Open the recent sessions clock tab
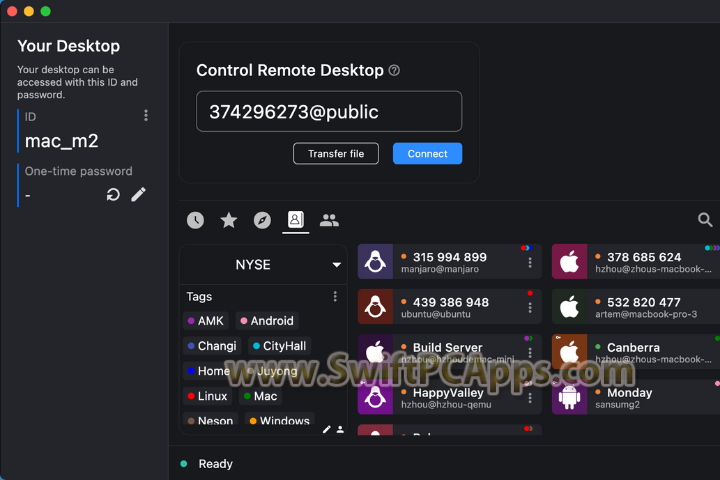The image size is (720, 480). tap(195, 220)
